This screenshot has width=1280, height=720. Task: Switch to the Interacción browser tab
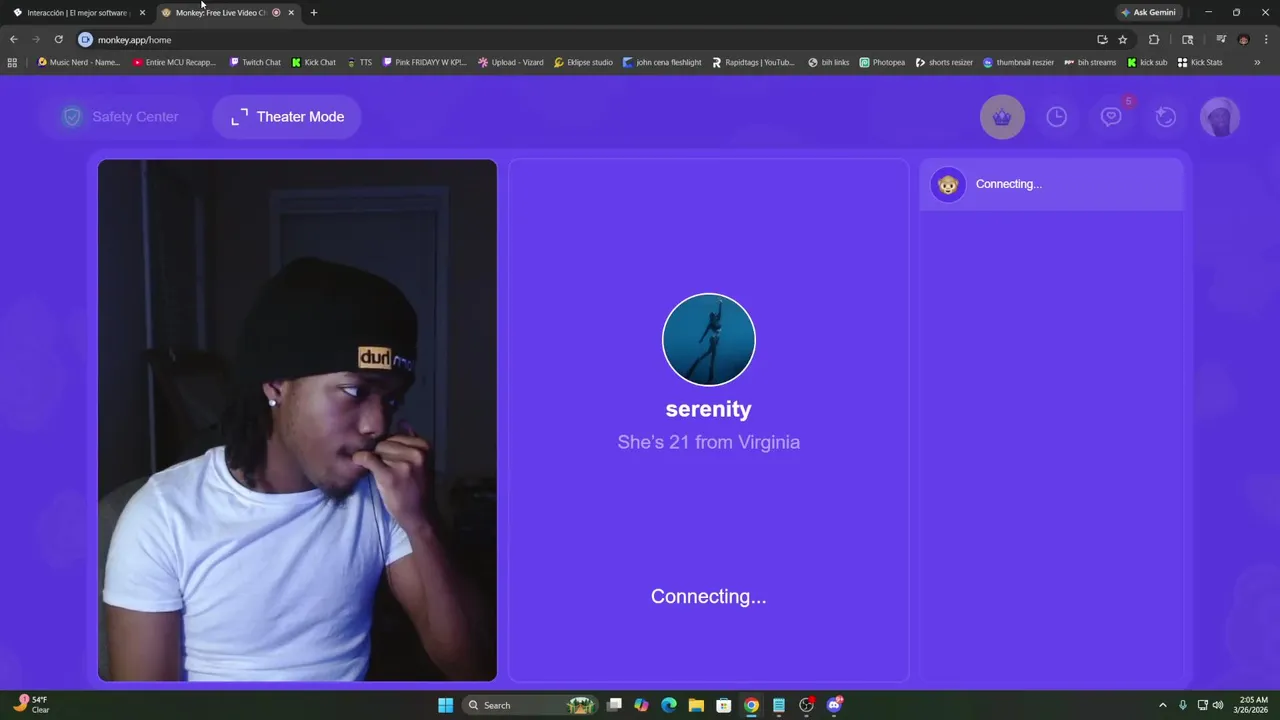click(x=79, y=13)
